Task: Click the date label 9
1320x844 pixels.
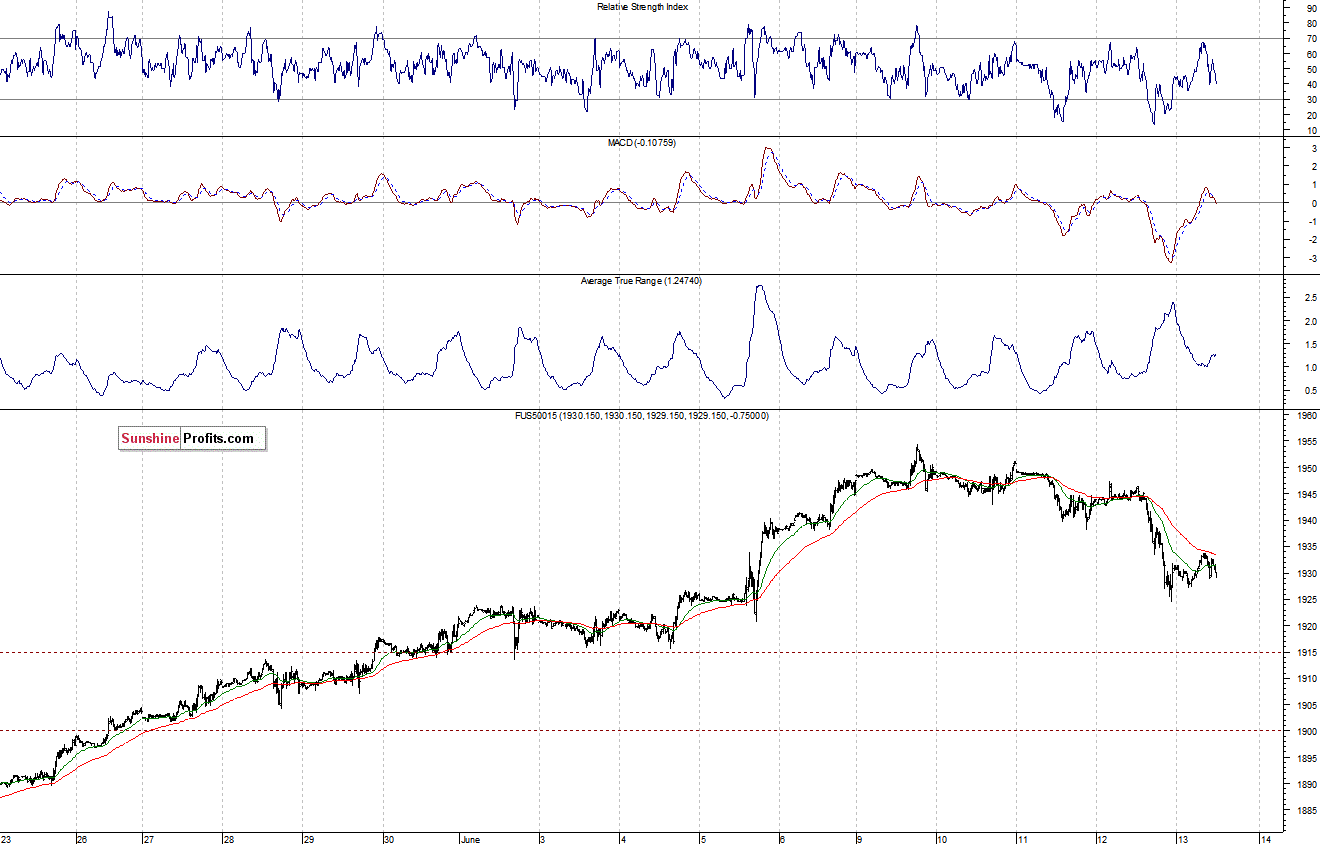Action: 859,838
